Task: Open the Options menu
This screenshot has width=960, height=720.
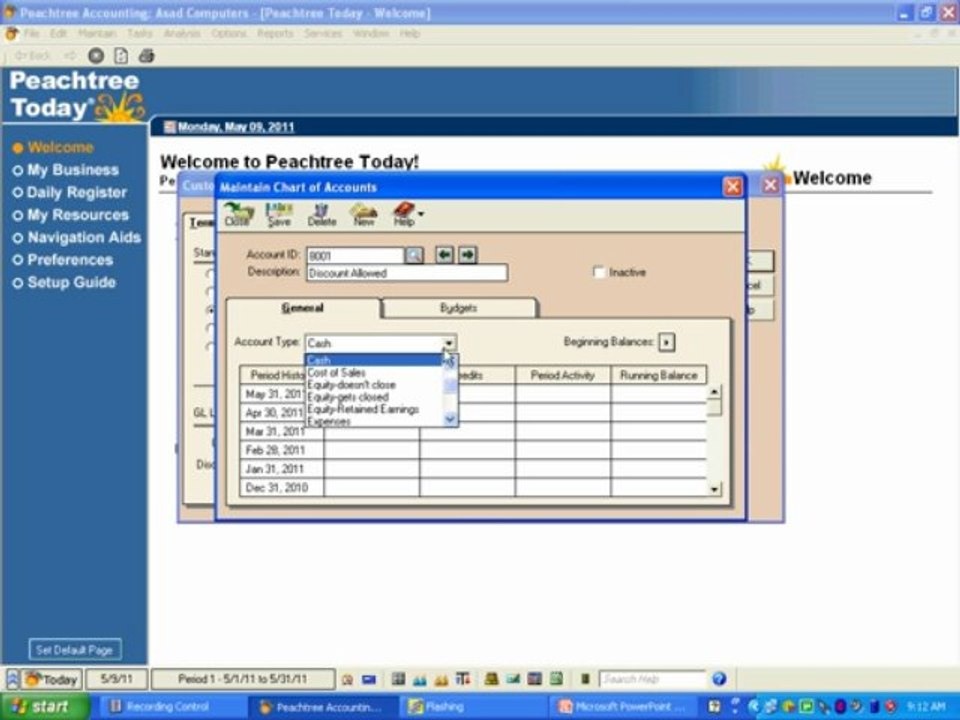Action: pos(229,33)
